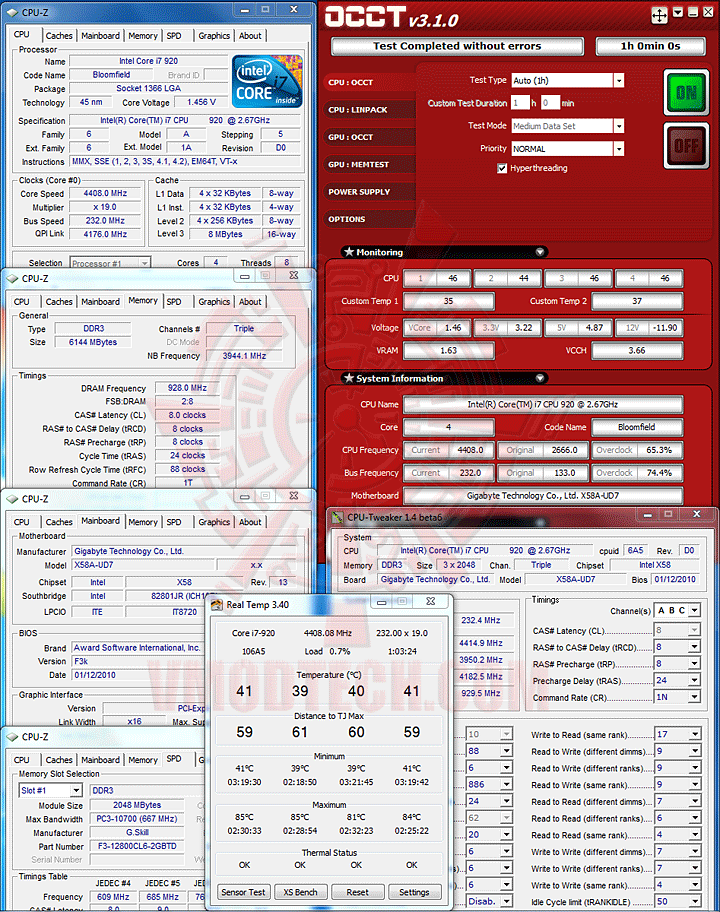The height and width of the screenshot is (912, 720).
Task: Click title icon of CPU-Z Motherboard window
Action: coord(12,499)
